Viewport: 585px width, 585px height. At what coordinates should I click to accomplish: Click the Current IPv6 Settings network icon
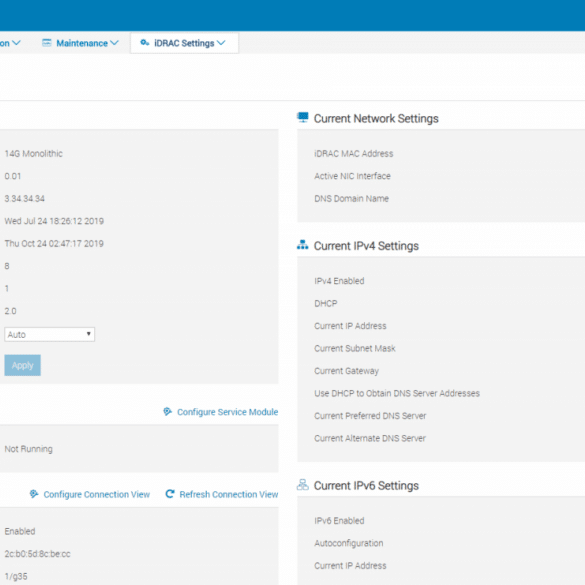coord(303,485)
